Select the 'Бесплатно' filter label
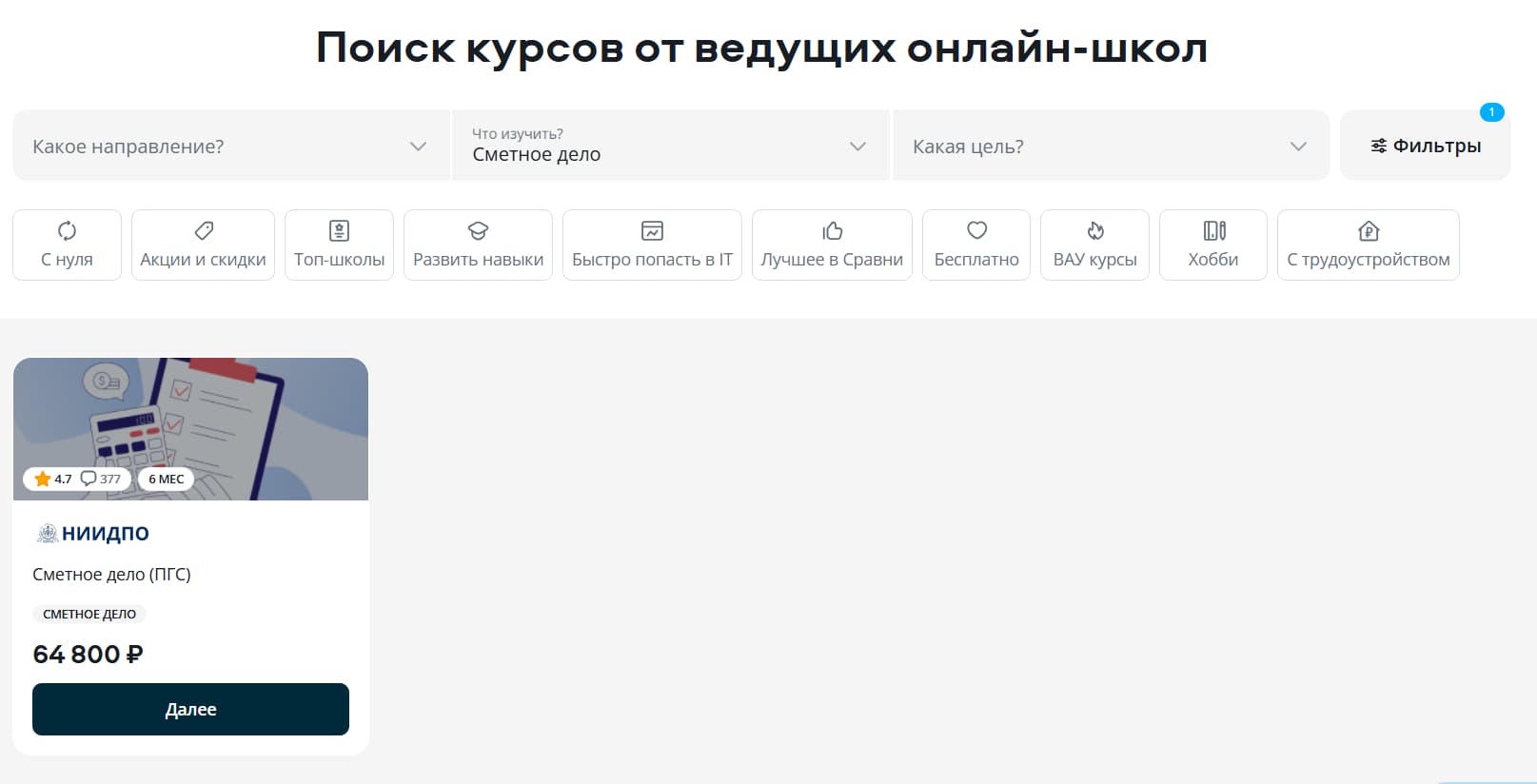Image resolution: width=1537 pixels, height=784 pixels. point(976,260)
